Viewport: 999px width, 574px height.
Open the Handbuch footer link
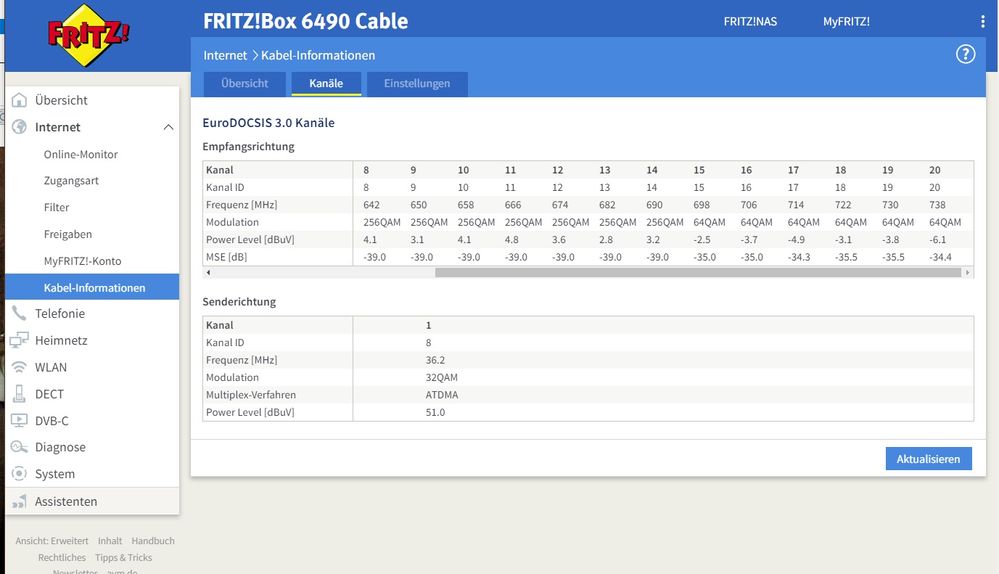153,541
